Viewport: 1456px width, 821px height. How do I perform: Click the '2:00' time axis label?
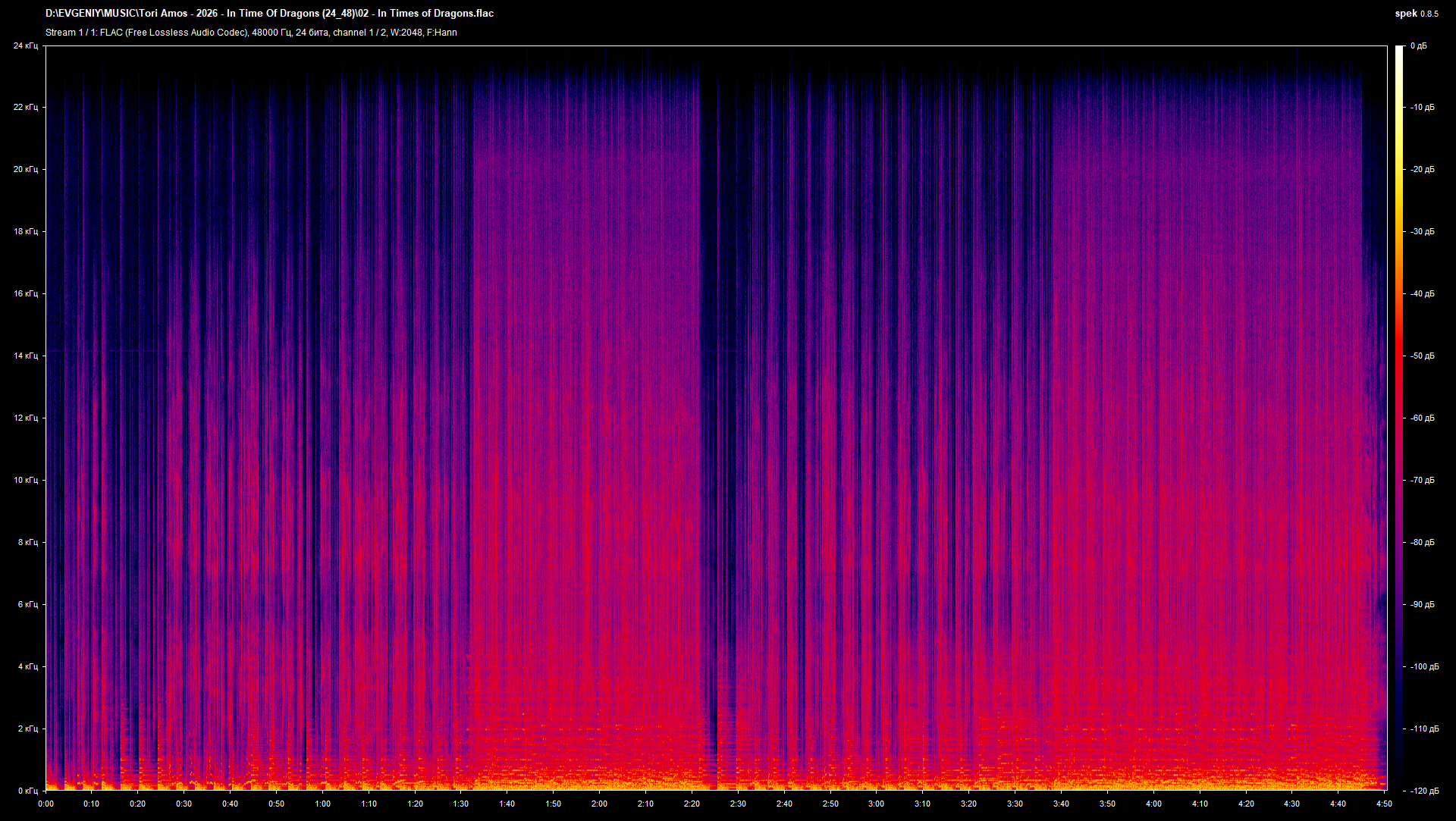tap(600, 804)
